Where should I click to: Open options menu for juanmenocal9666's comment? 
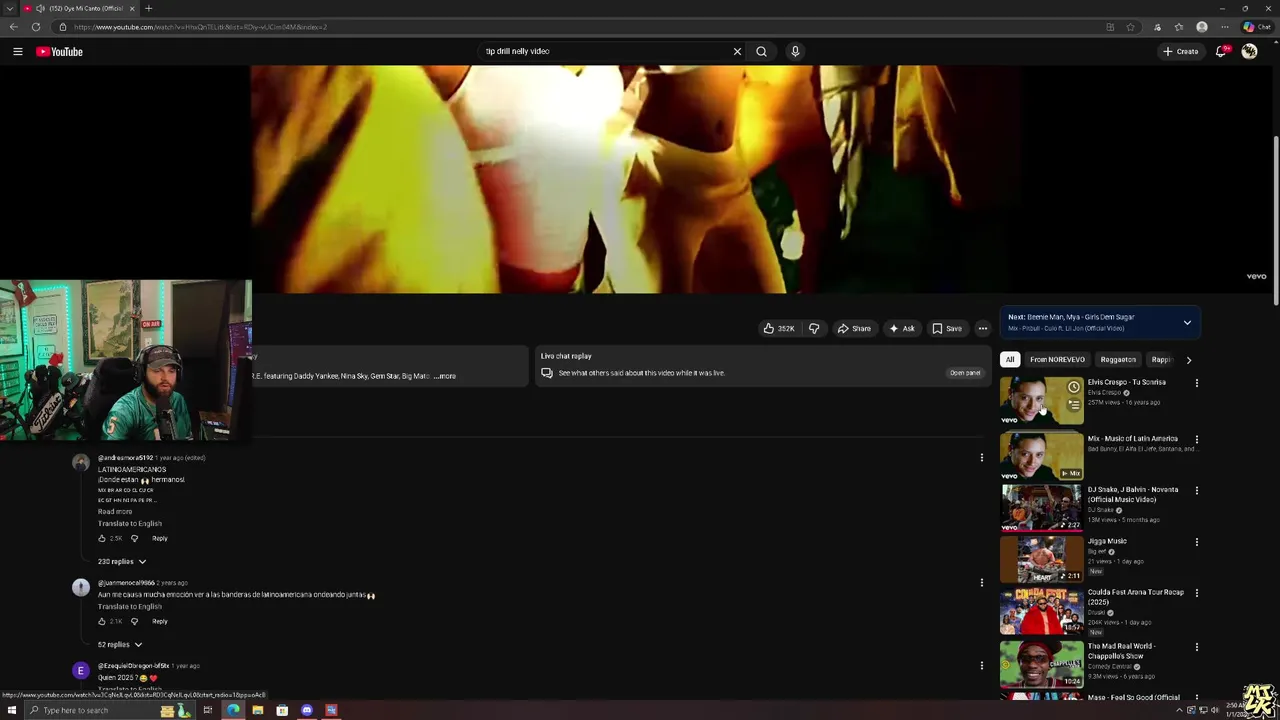coord(982,582)
